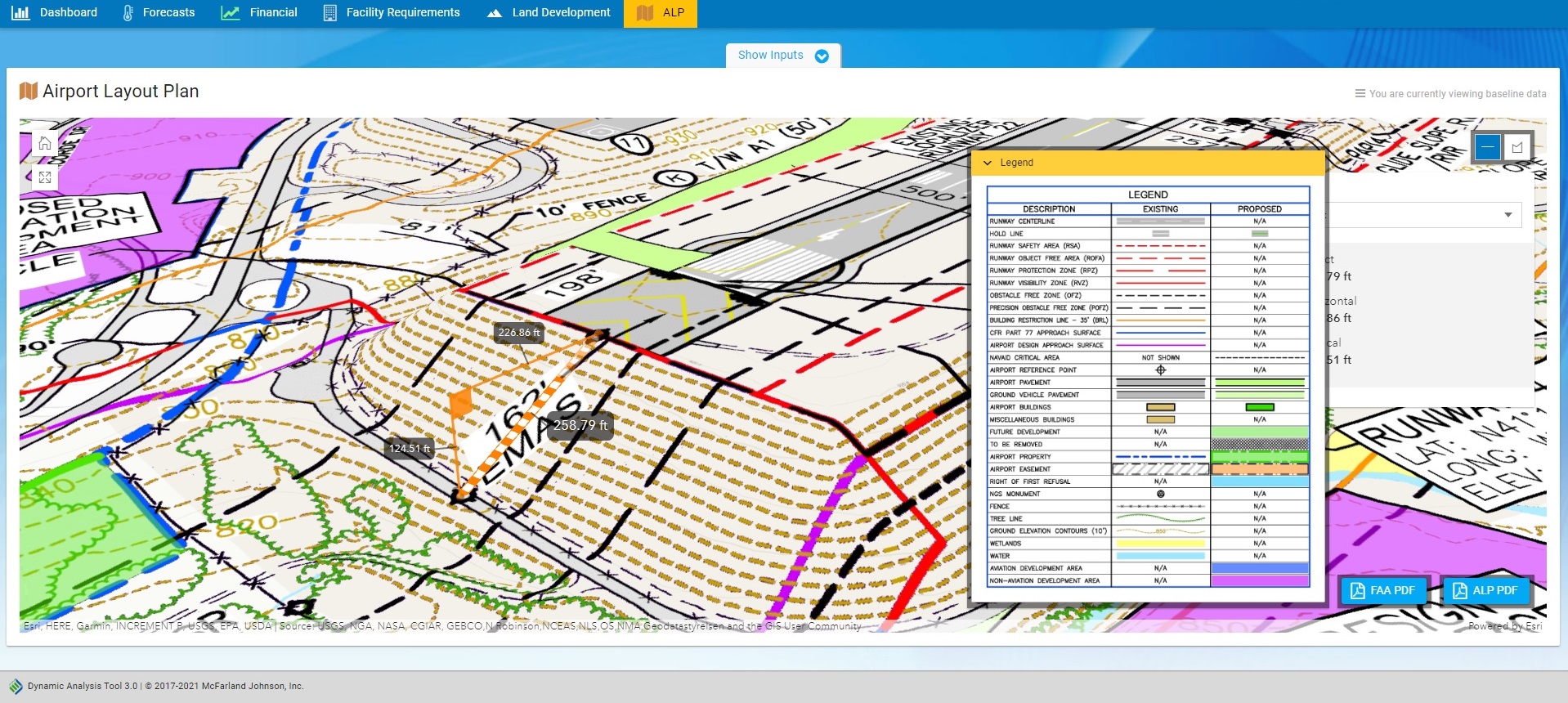1568x703 pixels.
Task: Click 'You are currently viewing baseline data'
Action: (x=1458, y=94)
